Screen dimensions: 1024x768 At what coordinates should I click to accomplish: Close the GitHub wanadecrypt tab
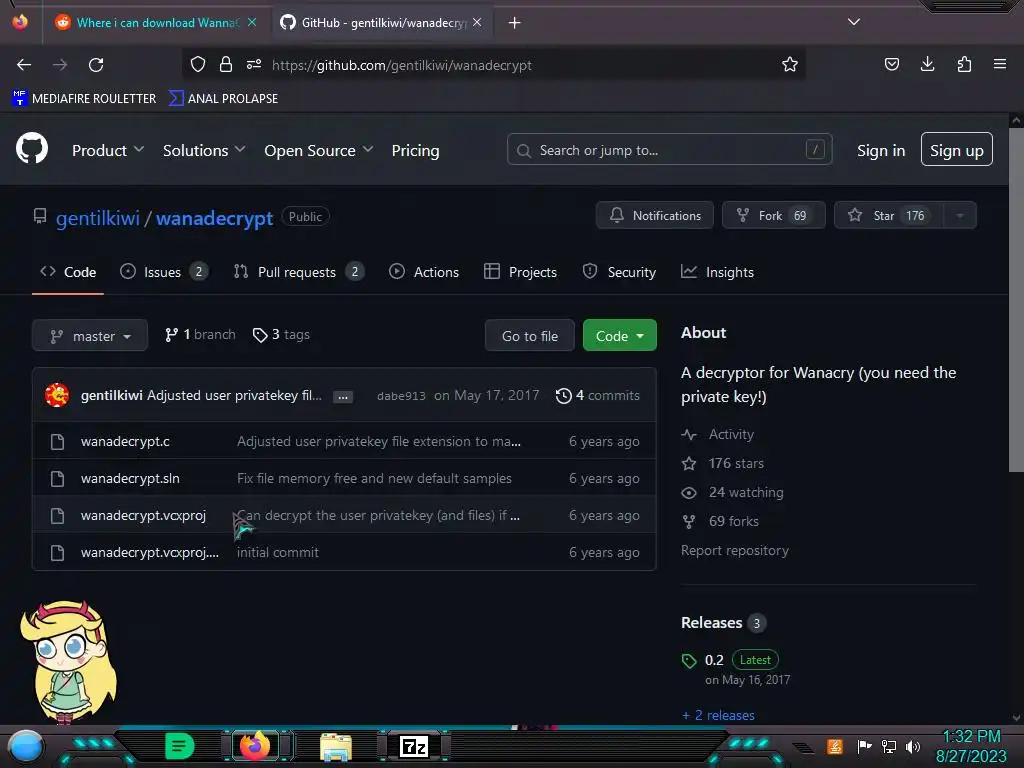coord(477,22)
